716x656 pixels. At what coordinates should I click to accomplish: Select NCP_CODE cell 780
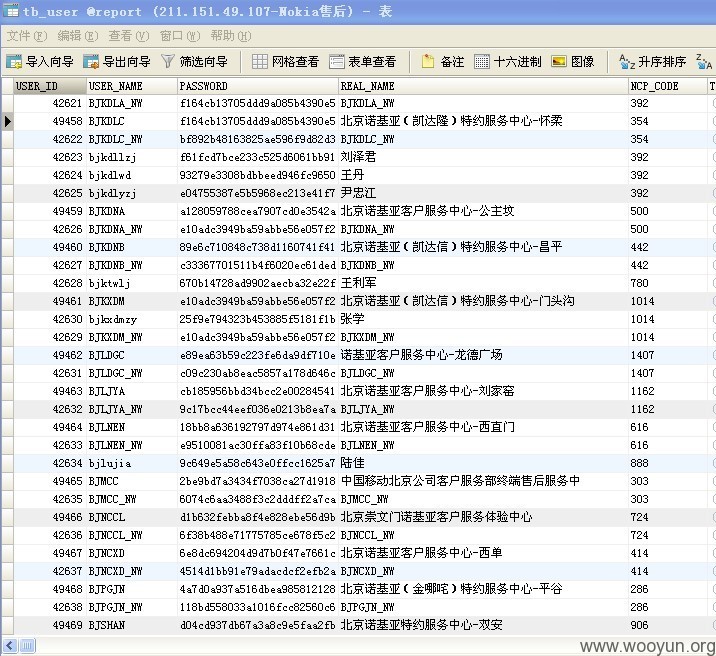[667, 283]
